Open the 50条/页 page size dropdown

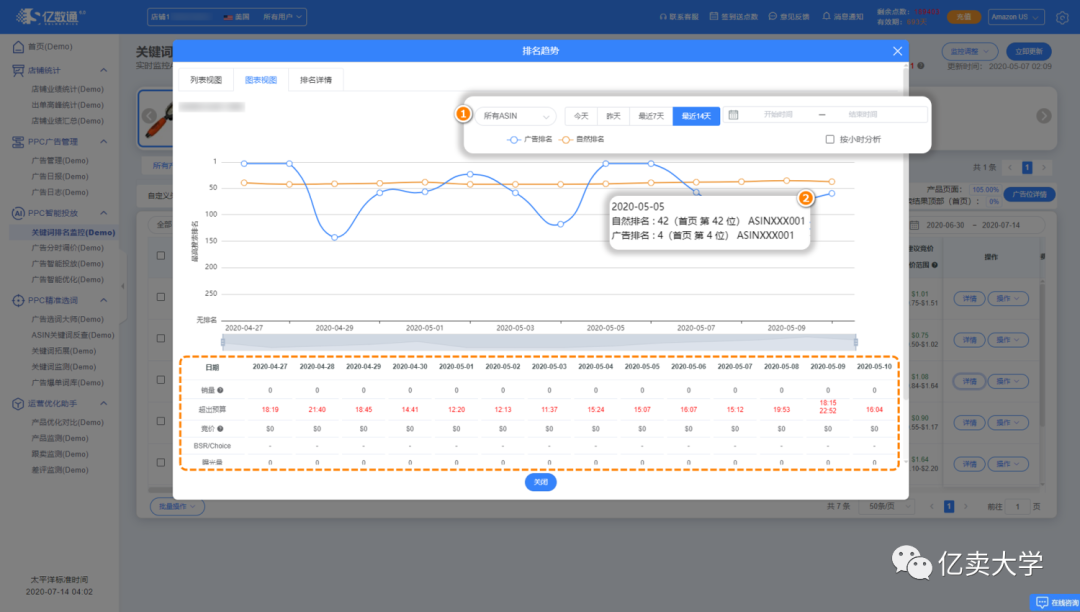(x=886, y=507)
